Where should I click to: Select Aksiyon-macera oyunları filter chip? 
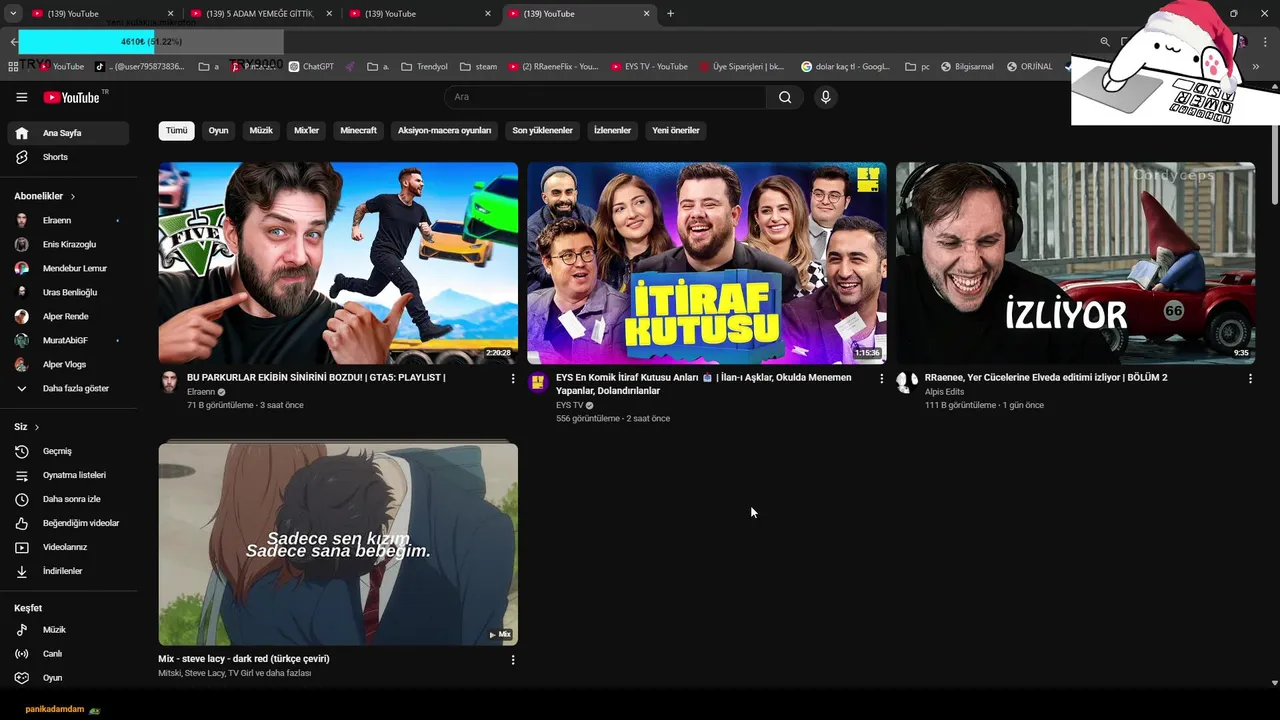444,130
